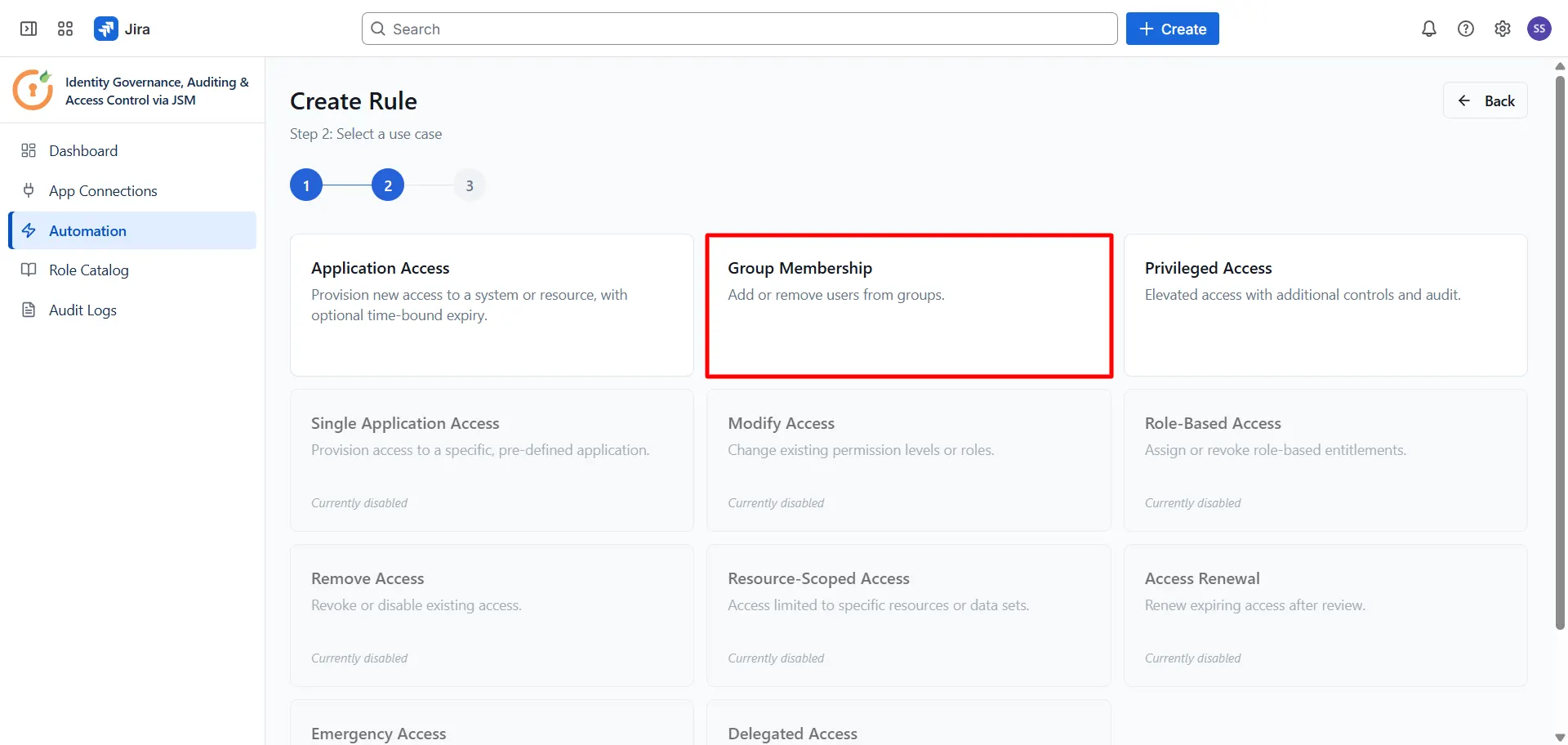Click "Add or remove users from groups." text
The image size is (1568, 745).
tap(836, 295)
